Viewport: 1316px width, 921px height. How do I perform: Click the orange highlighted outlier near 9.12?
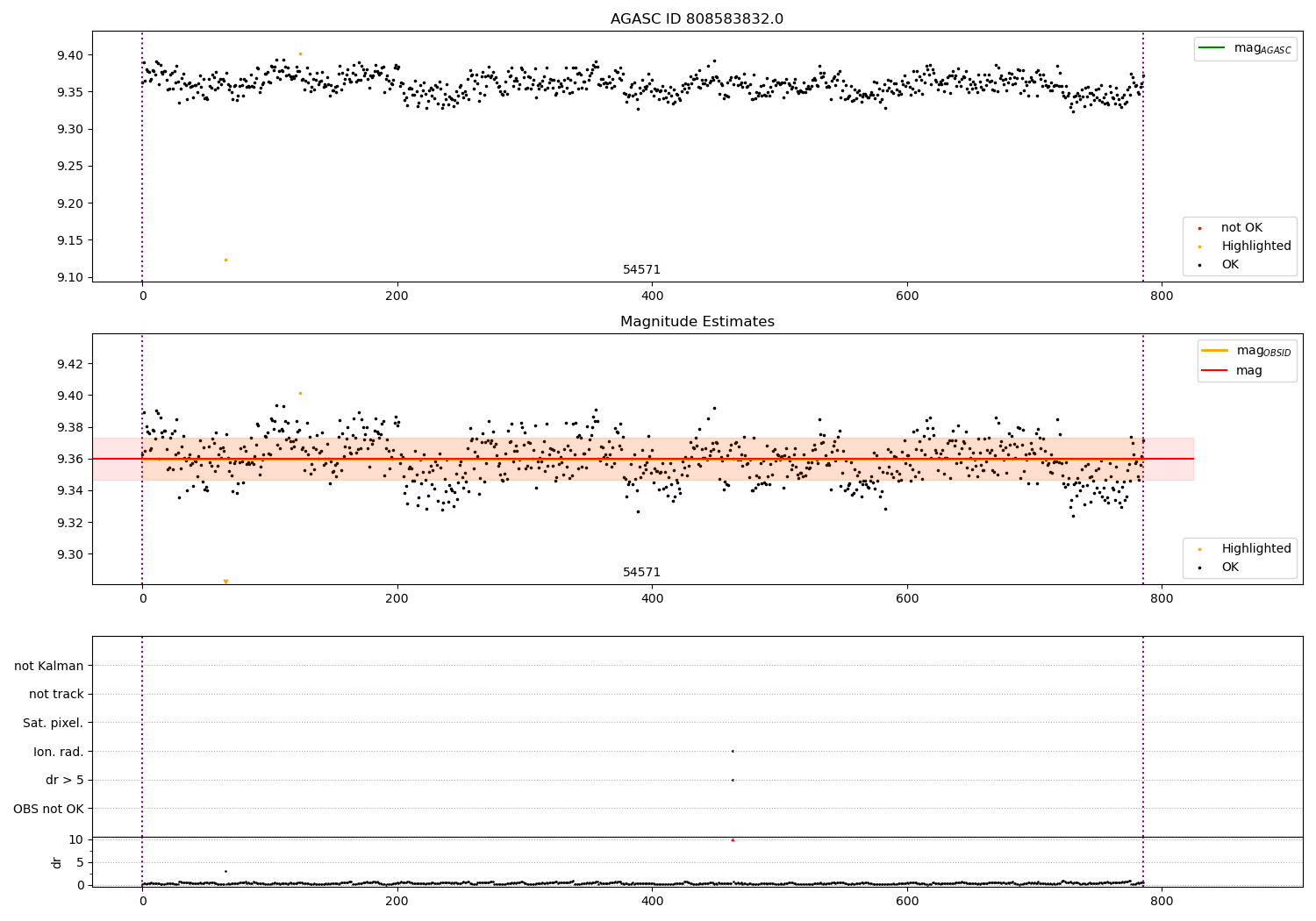tap(225, 260)
